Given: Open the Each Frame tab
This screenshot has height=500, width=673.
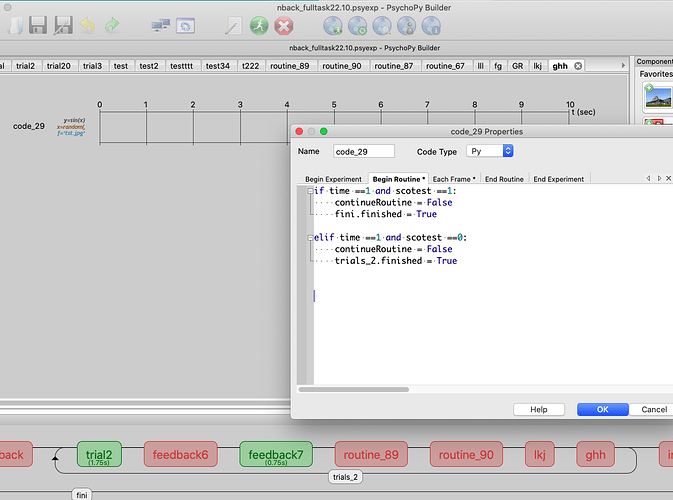Looking at the screenshot, I should point(454,179).
